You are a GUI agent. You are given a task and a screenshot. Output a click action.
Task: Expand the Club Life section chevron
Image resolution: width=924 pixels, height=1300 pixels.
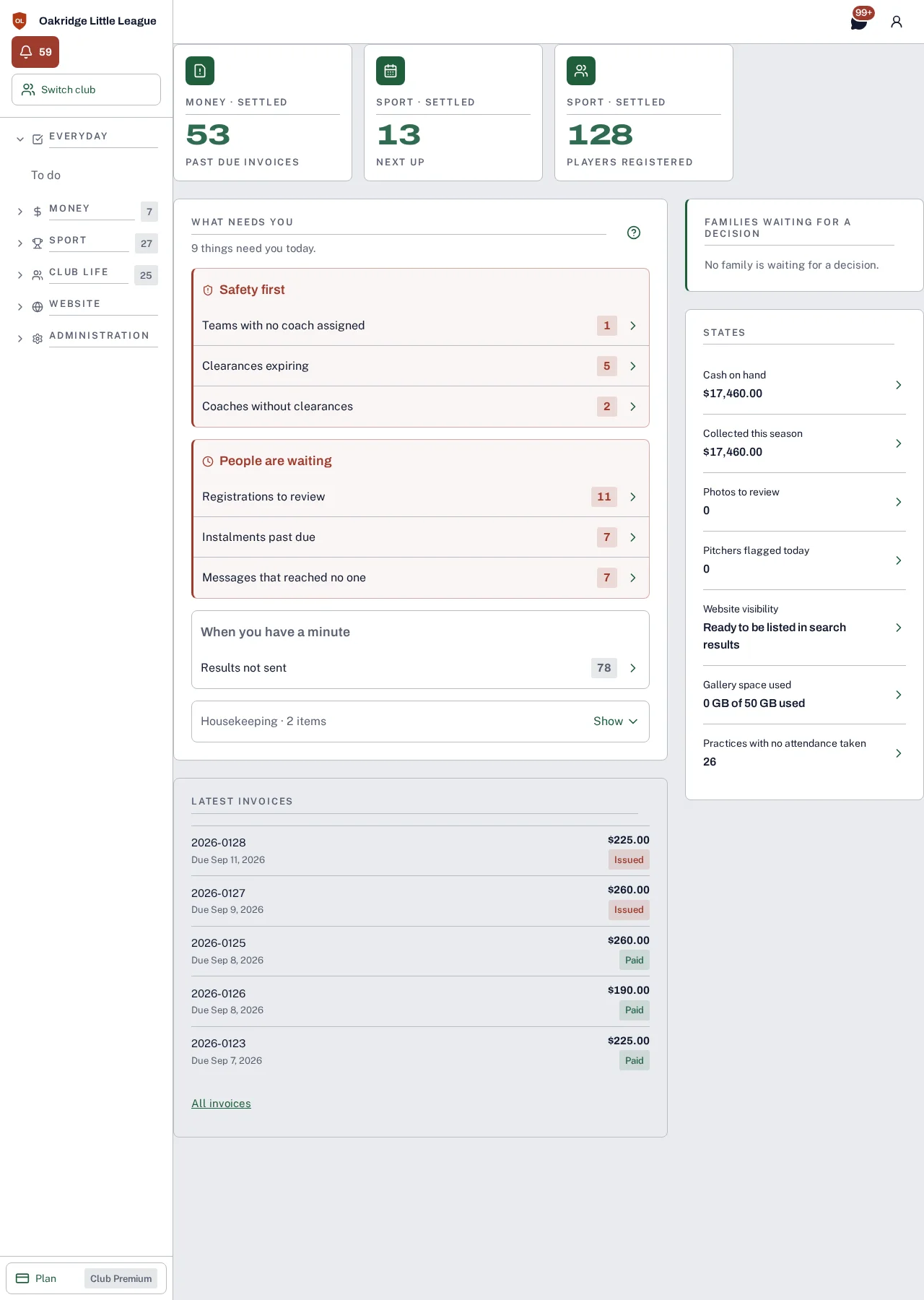(20, 275)
